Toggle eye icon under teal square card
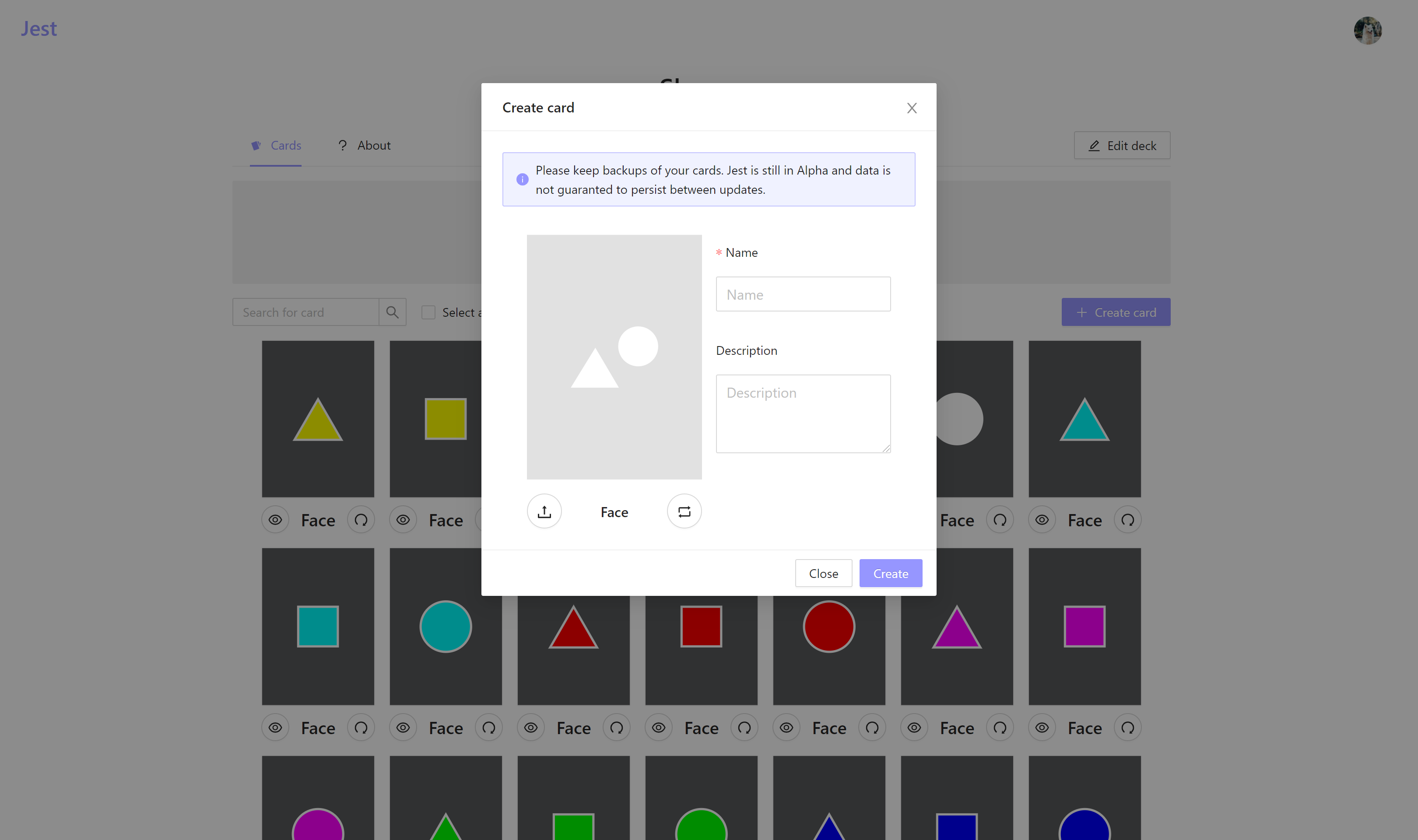This screenshot has width=1418, height=840. tap(275, 728)
